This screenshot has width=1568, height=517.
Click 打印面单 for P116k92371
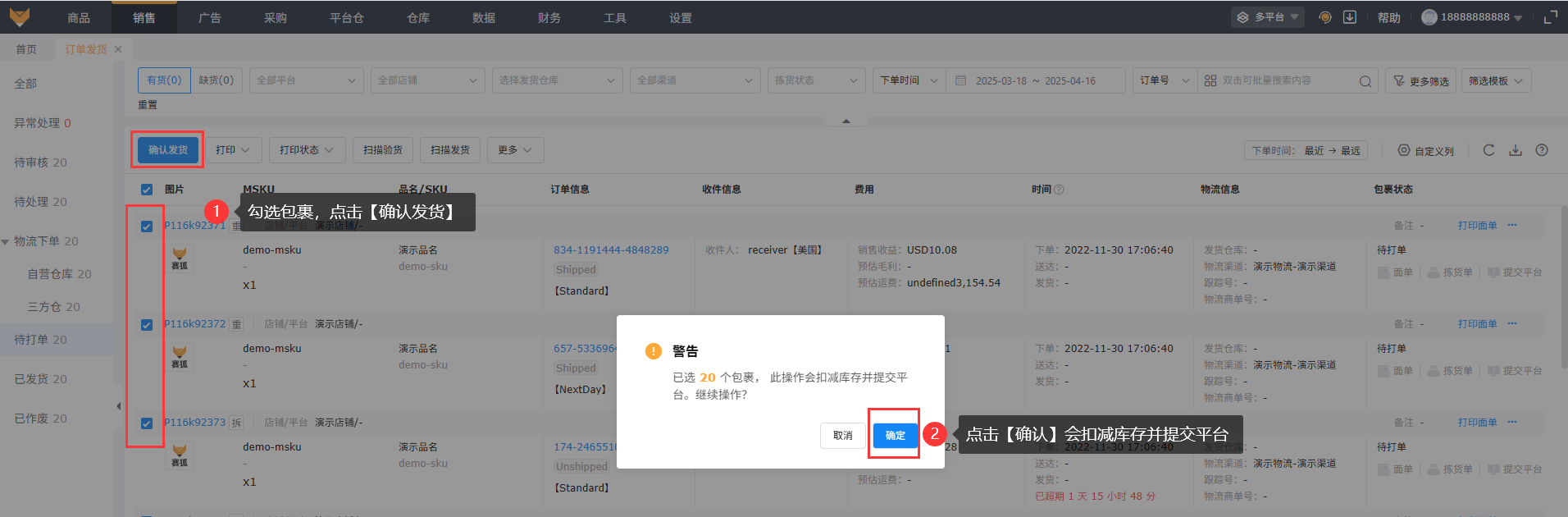(1478, 225)
